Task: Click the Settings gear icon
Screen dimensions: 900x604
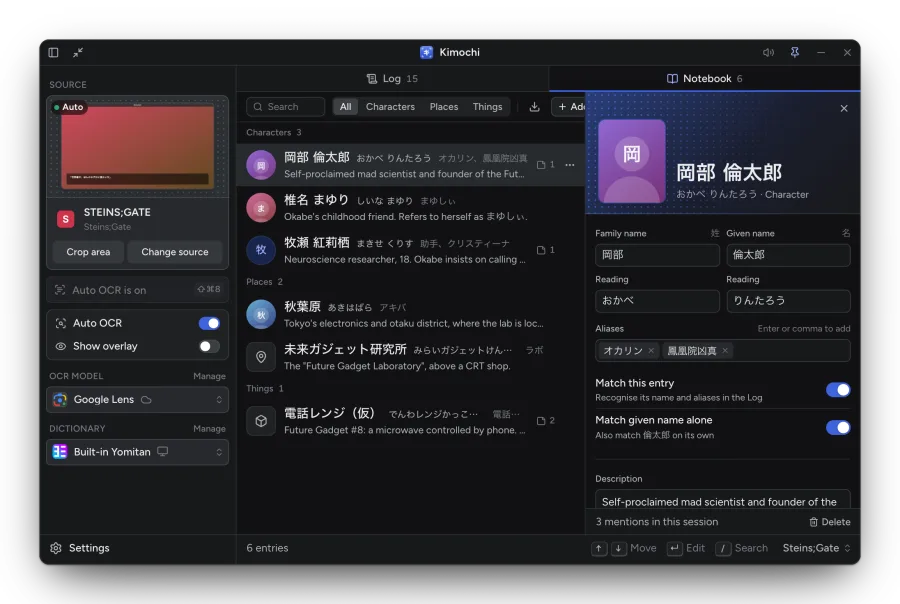Action: click(x=56, y=548)
